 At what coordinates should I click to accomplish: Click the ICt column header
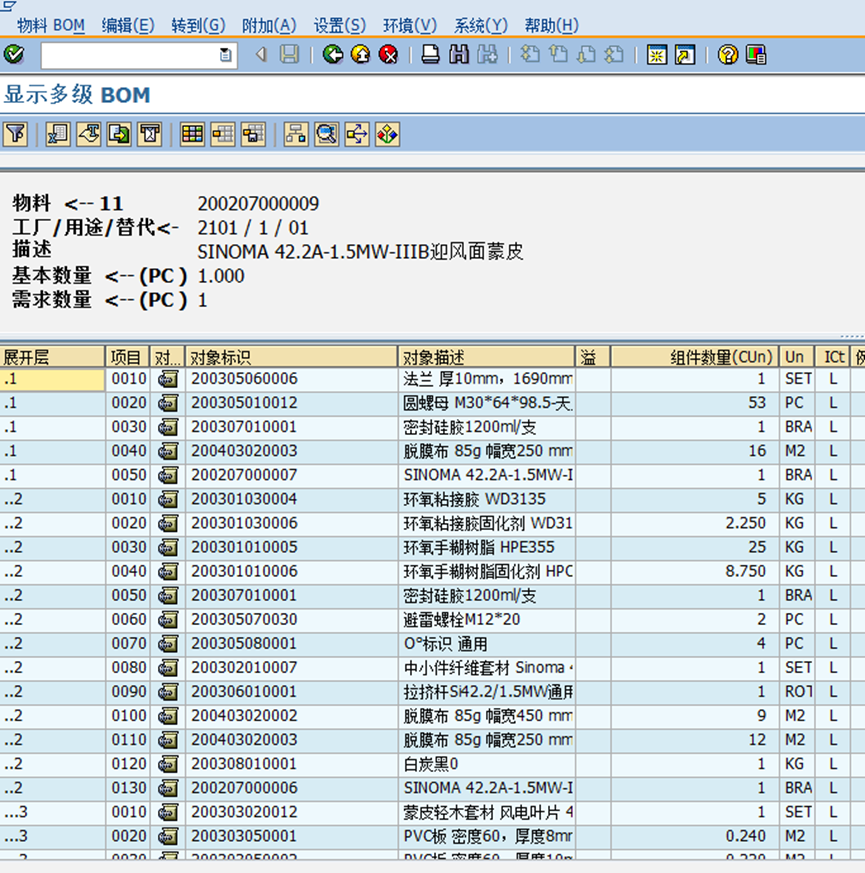tap(833, 357)
